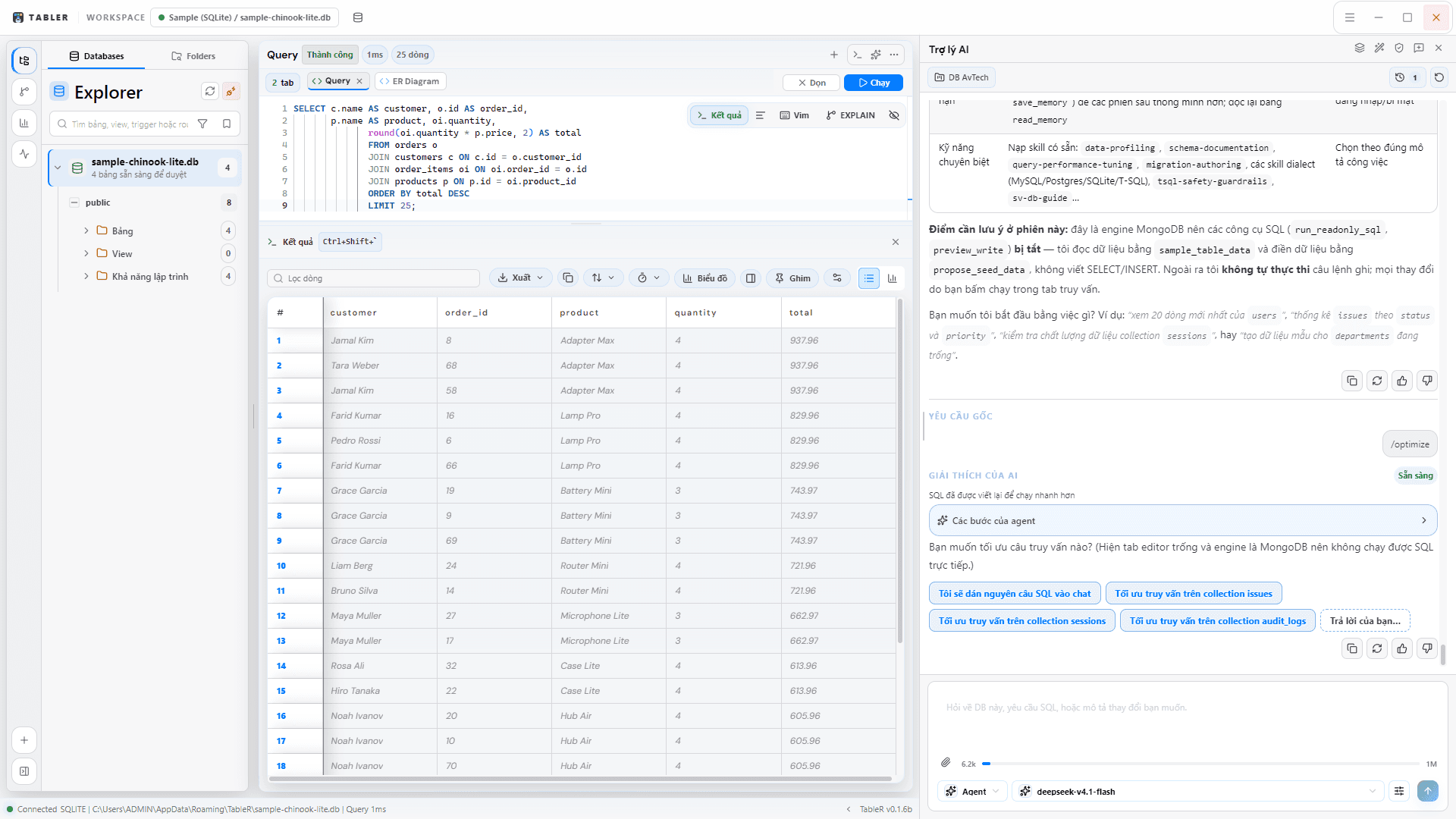Switch results to list table view

pos(869,278)
